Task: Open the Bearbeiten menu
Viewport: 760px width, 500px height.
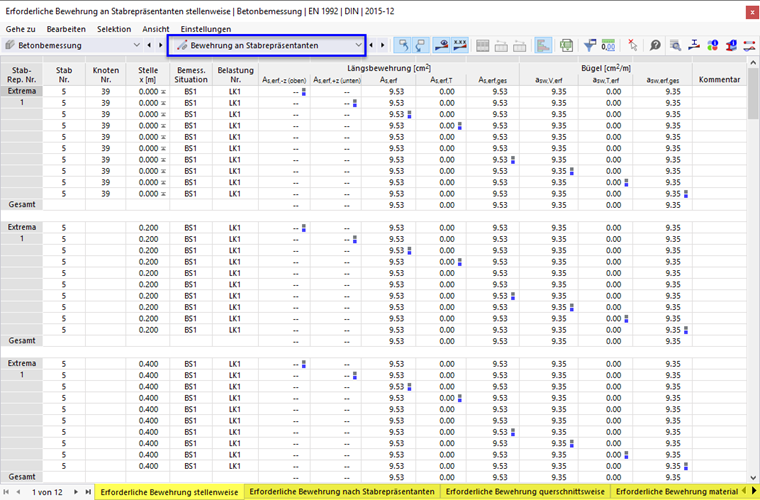Action: [66, 29]
